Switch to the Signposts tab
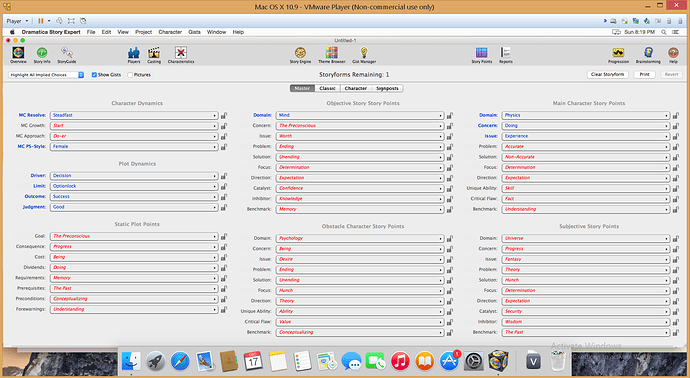Screen dimensions: 690x378 387,88
